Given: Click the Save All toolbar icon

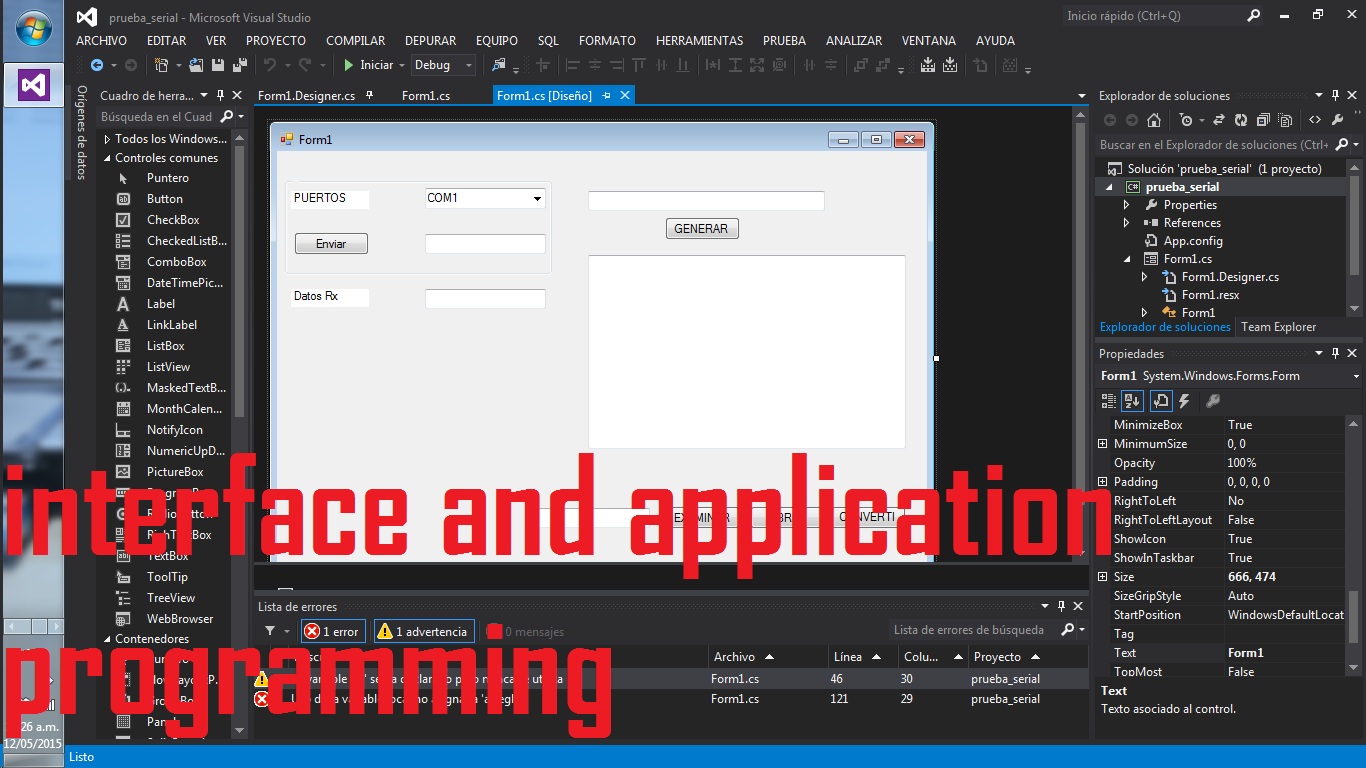Looking at the screenshot, I should 240,65.
